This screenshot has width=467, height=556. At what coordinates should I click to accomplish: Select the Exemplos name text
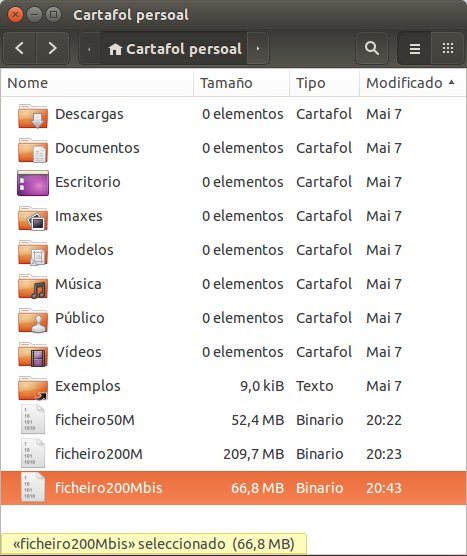[x=88, y=387]
